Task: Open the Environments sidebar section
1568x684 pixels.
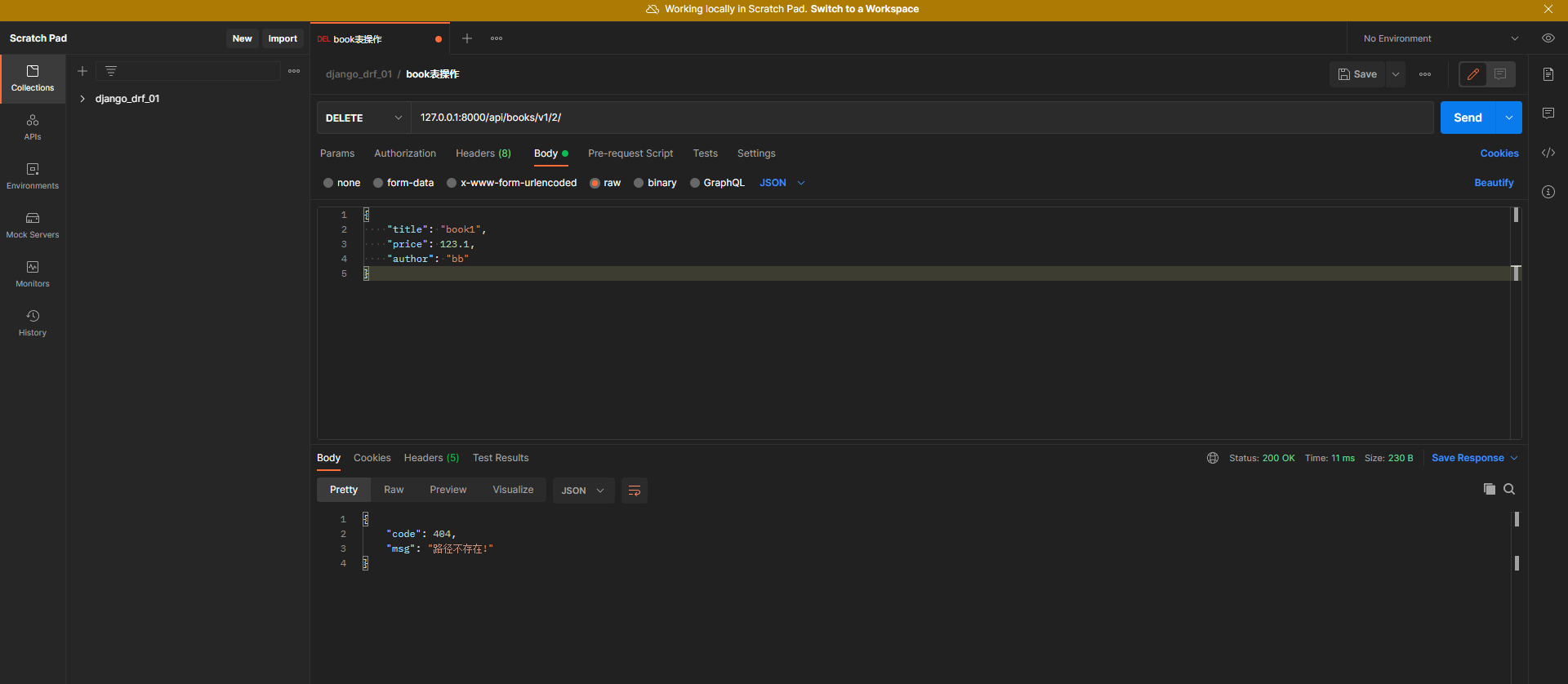Action: click(x=33, y=176)
